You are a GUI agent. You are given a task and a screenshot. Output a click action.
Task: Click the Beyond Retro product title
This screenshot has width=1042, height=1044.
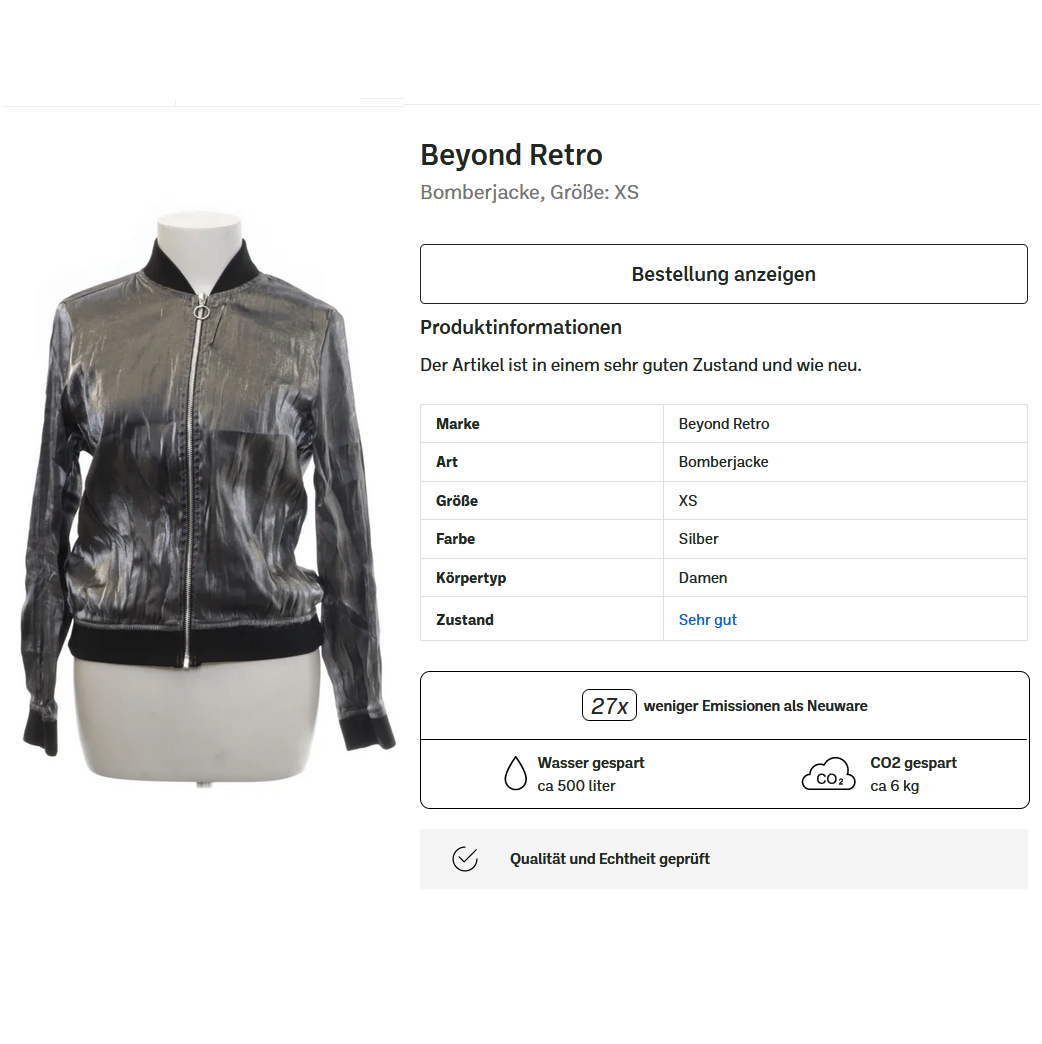(x=511, y=155)
